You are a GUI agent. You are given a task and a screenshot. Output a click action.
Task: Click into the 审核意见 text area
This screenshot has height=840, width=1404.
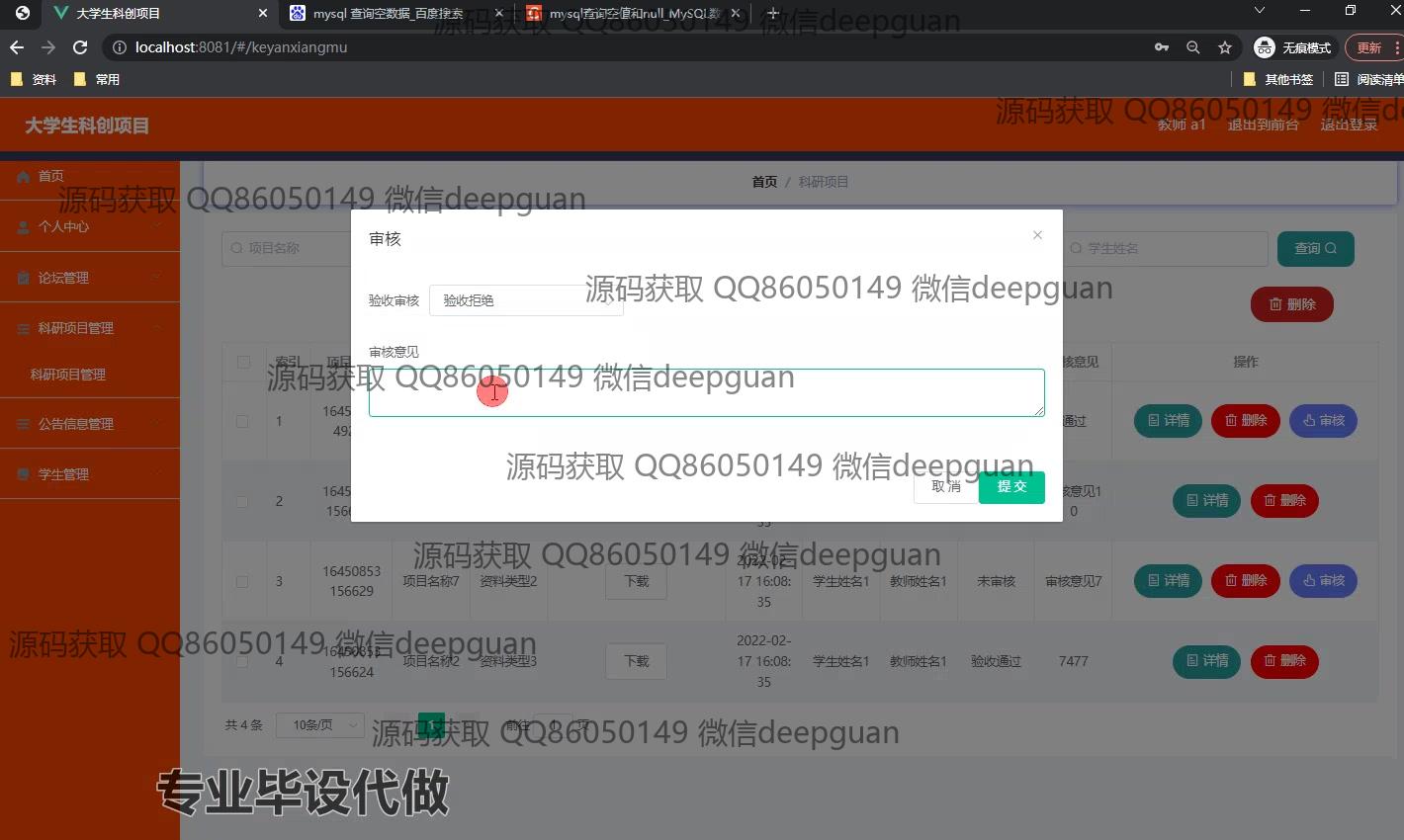706,393
